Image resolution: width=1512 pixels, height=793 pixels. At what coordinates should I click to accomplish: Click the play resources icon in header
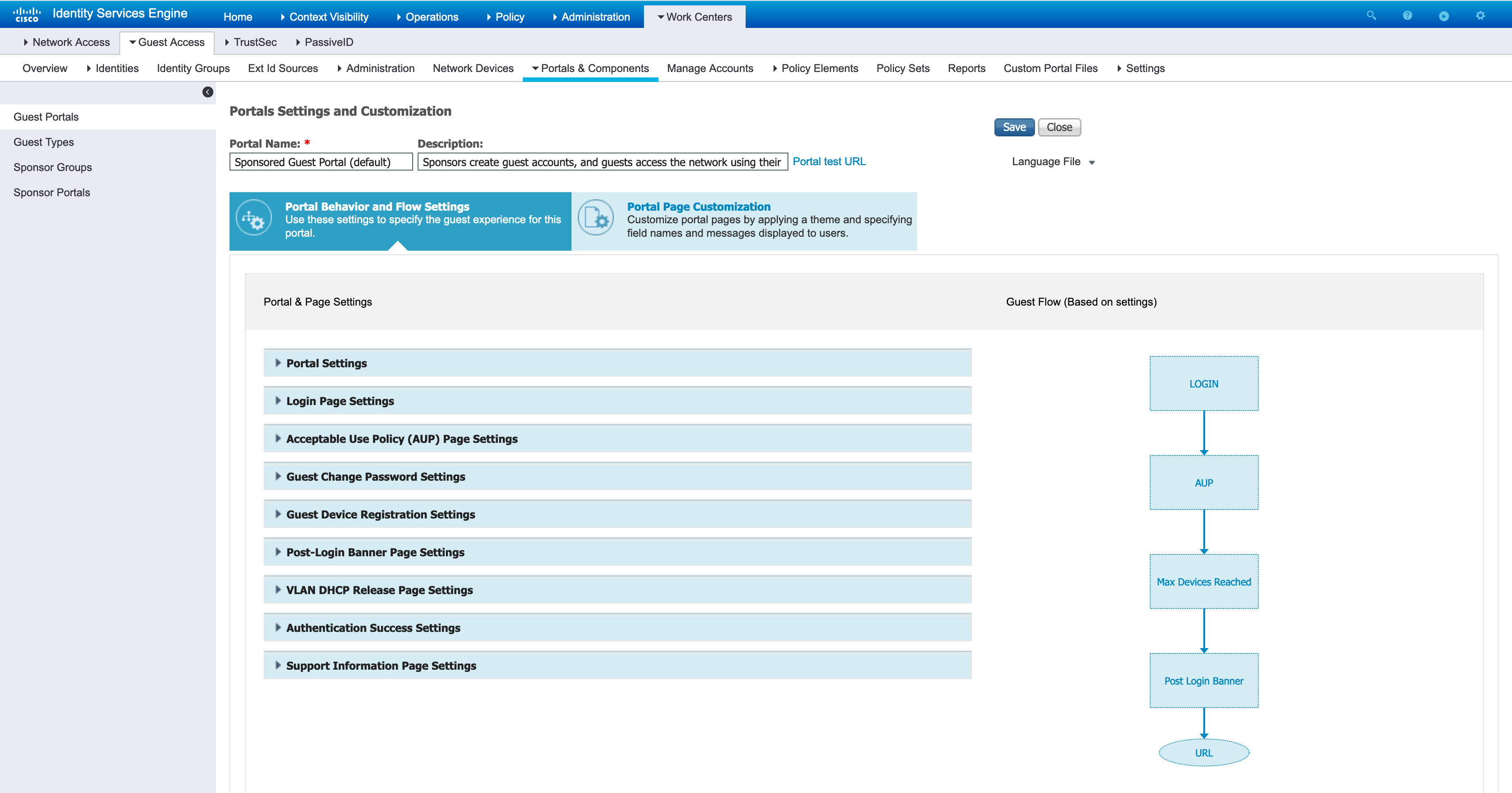(1444, 16)
